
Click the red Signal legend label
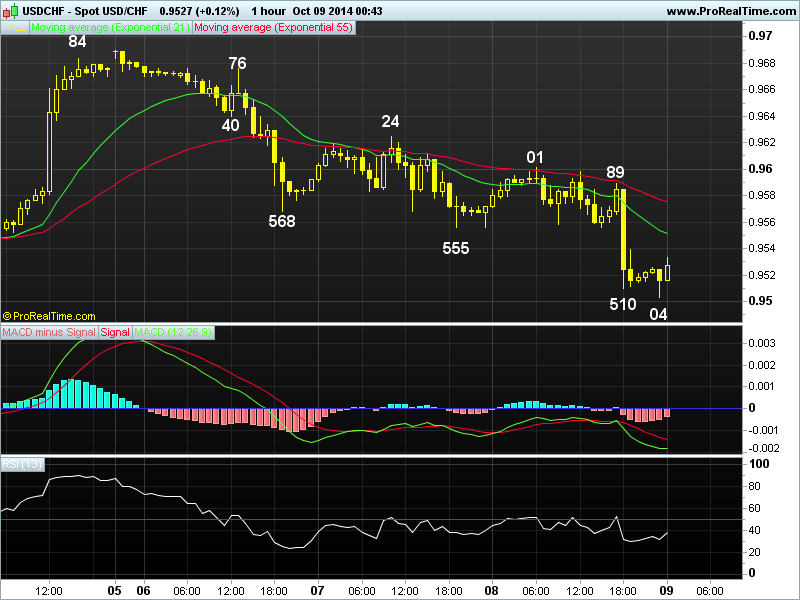115,333
